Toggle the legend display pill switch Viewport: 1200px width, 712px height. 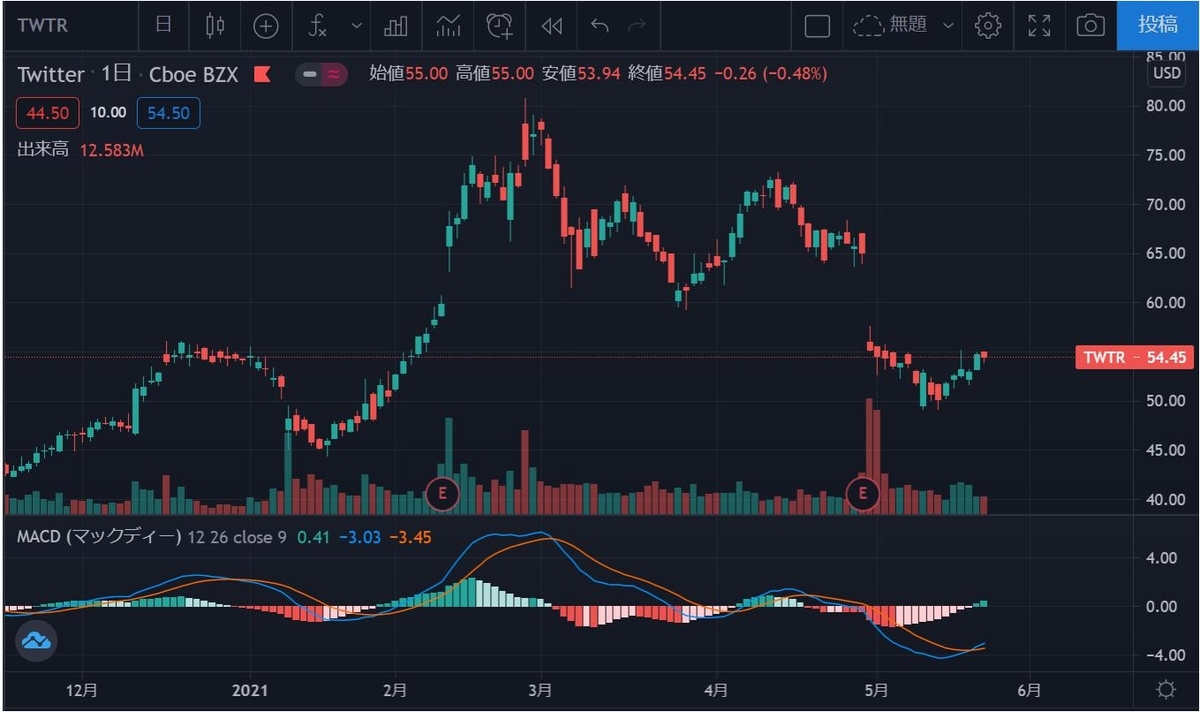pos(321,74)
